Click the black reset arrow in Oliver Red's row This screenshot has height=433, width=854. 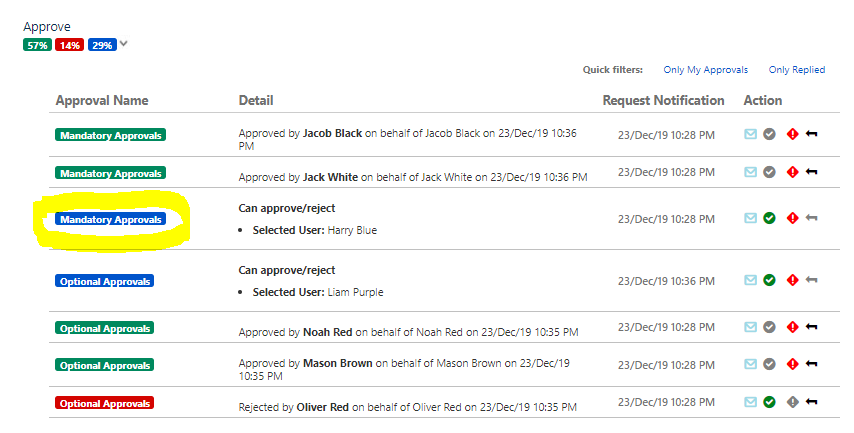[811, 402]
